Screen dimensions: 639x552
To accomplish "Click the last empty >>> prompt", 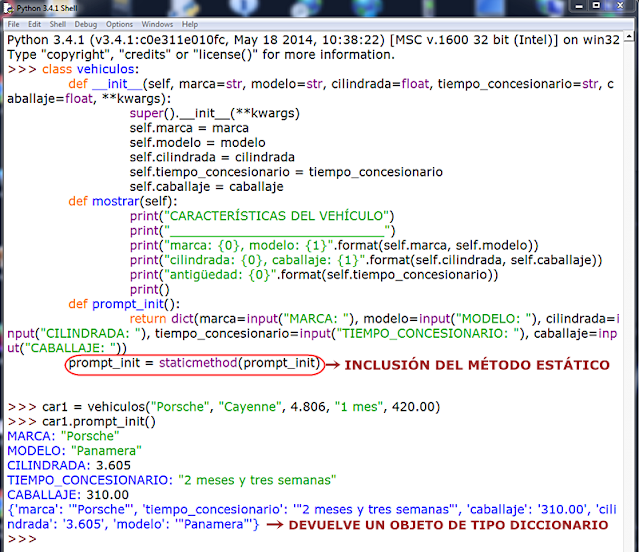I will coord(22,539).
